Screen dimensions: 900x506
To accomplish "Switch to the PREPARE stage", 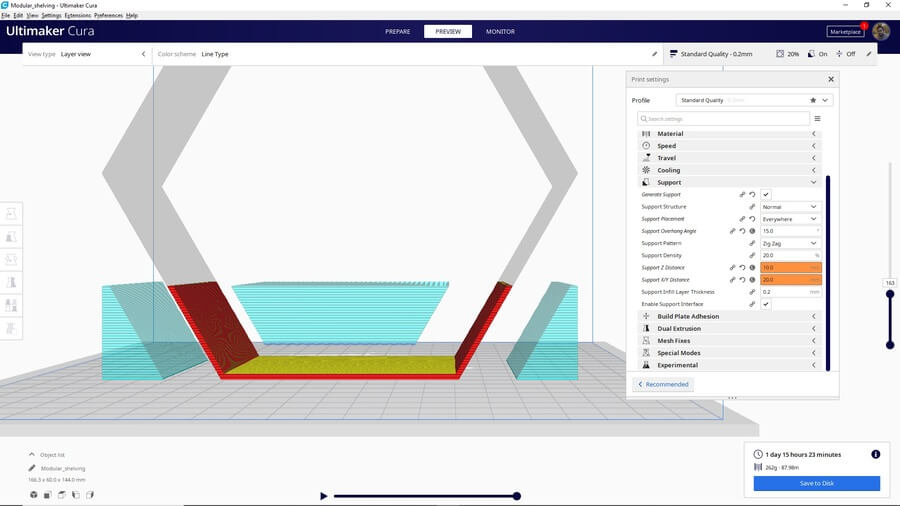I will [398, 32].
